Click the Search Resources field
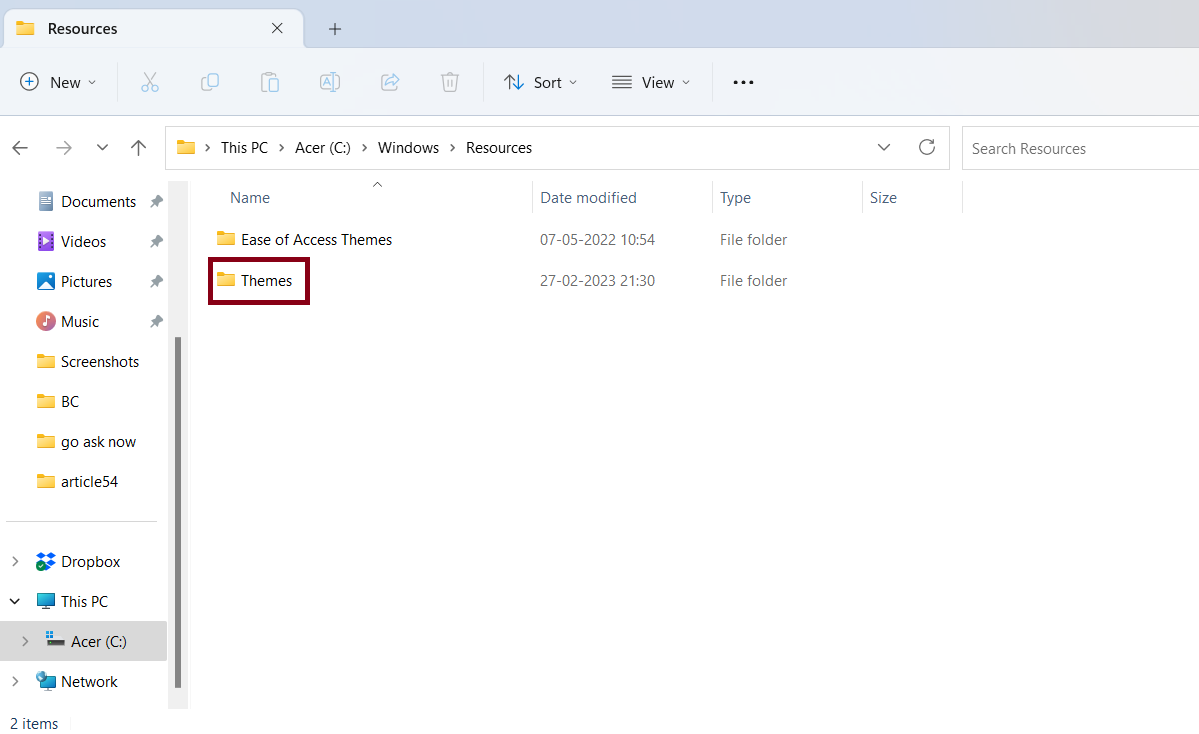 [1080, 148]
